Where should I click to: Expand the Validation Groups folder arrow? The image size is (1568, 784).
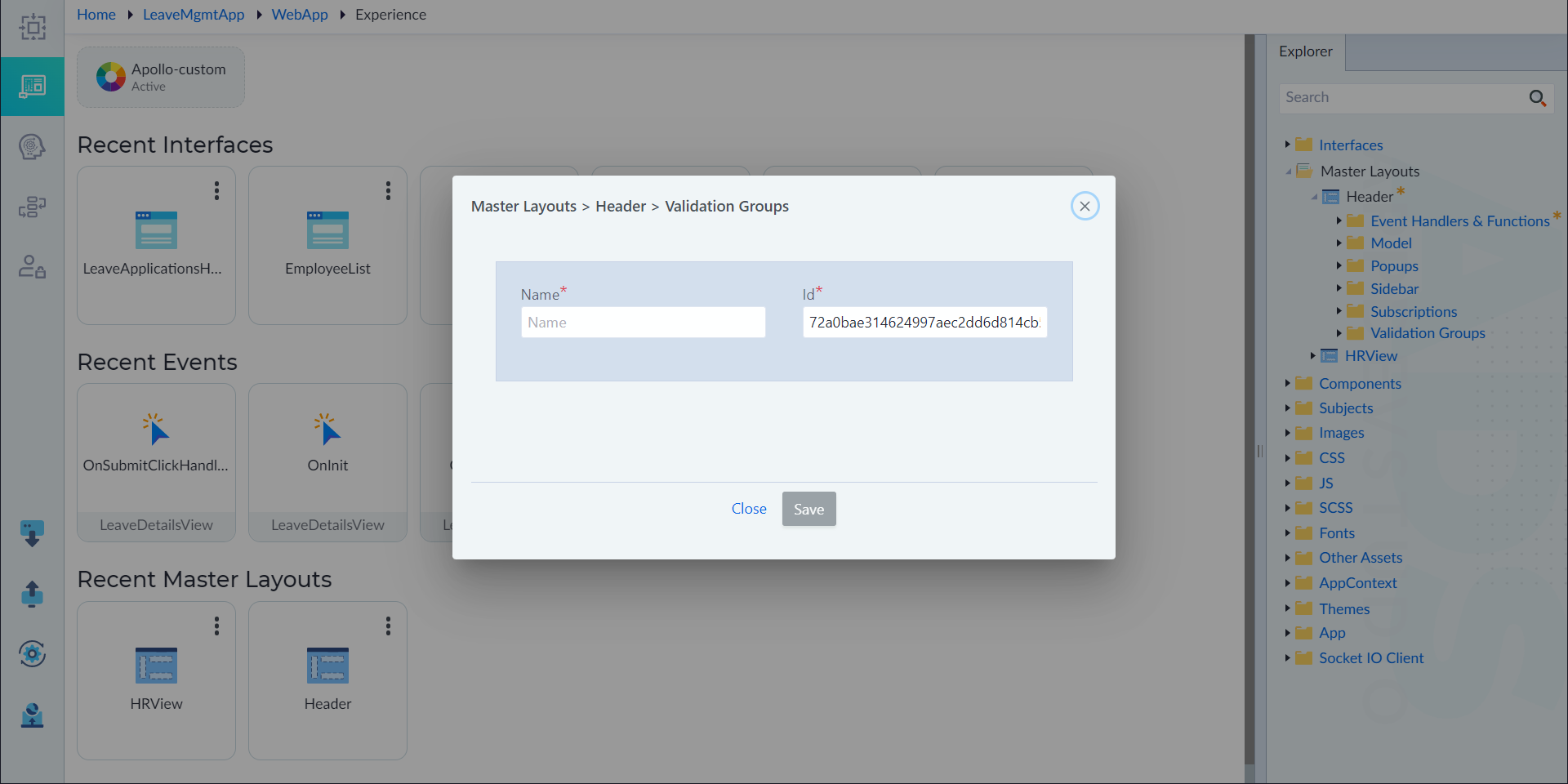click(x=1339, y=332)
